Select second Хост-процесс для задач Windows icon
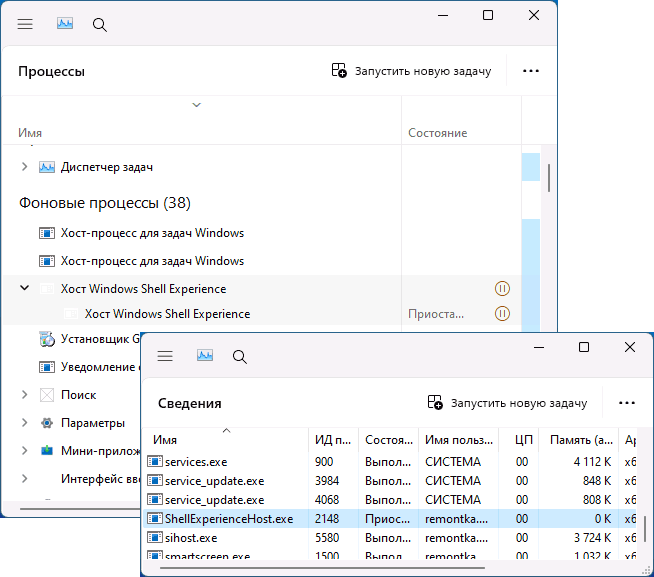 pyautogui.click(x=47, y=261)
